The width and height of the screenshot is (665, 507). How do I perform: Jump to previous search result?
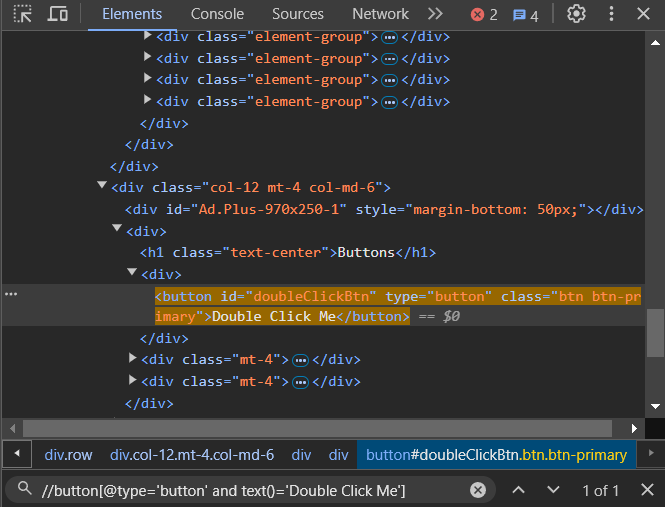tap(518, 490)
